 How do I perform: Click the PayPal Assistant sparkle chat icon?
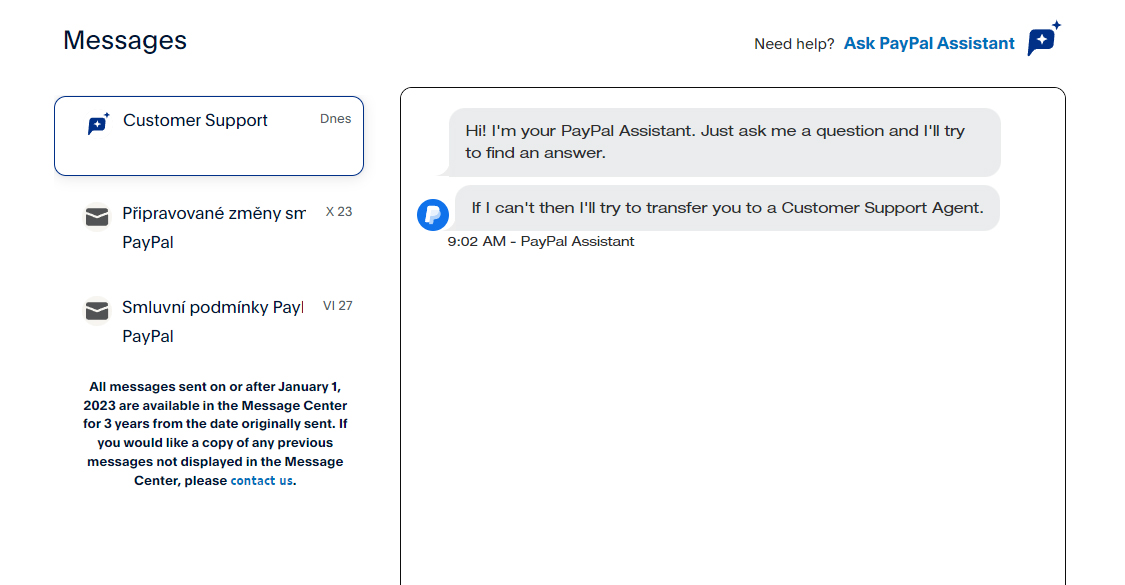click(1044, 38)
